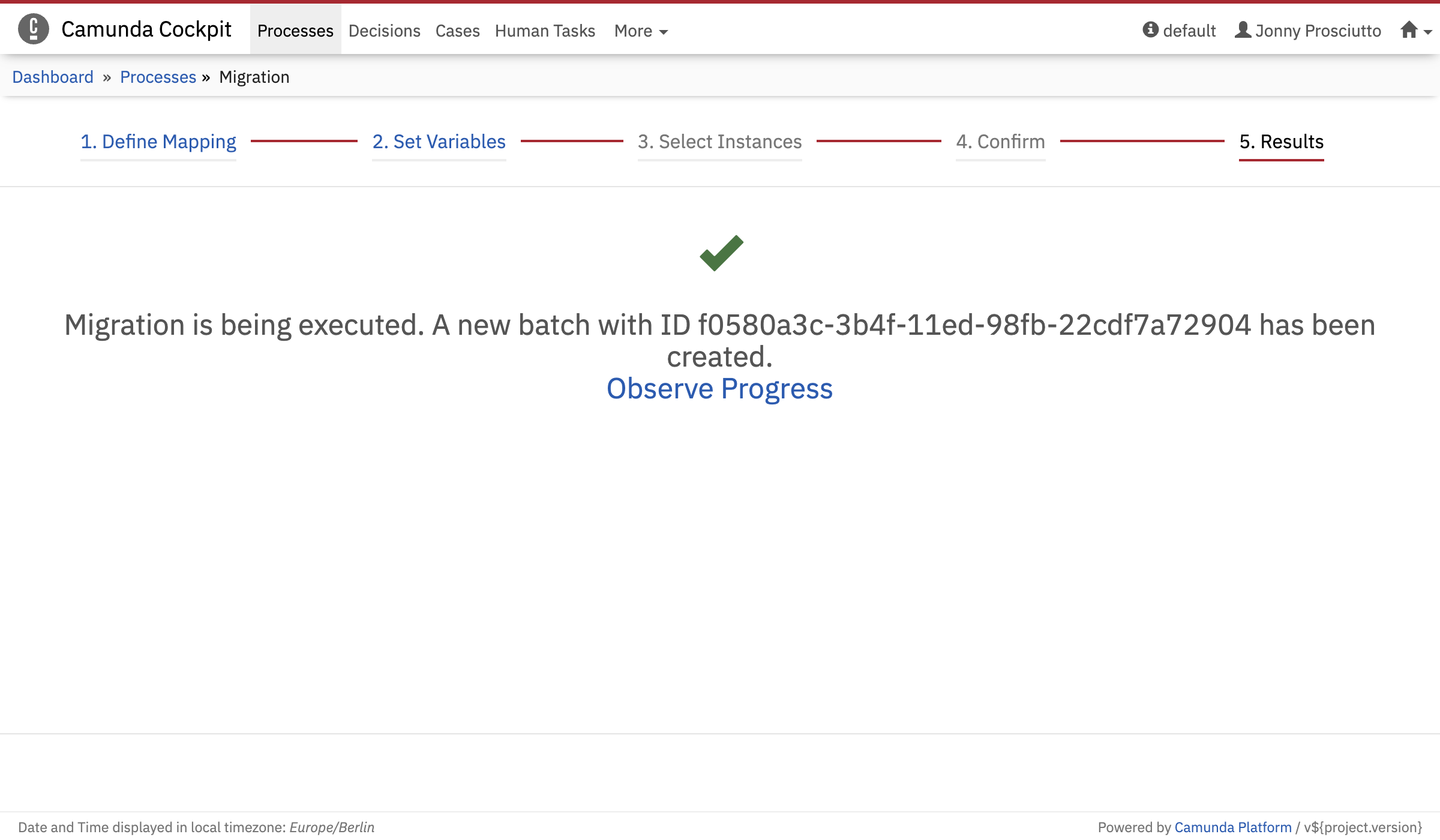Open Human Tasks in the navigation

click(x=545, y=31)
